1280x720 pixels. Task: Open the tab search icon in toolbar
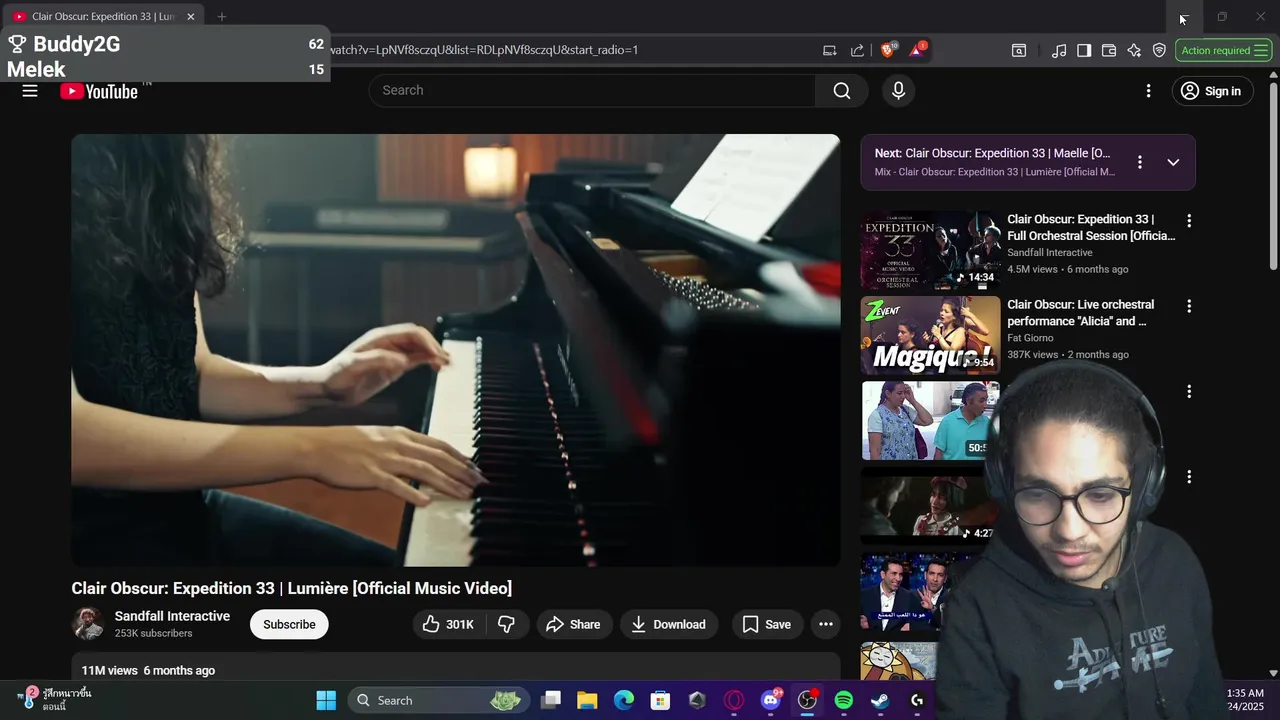click(x=1019, y=50)
